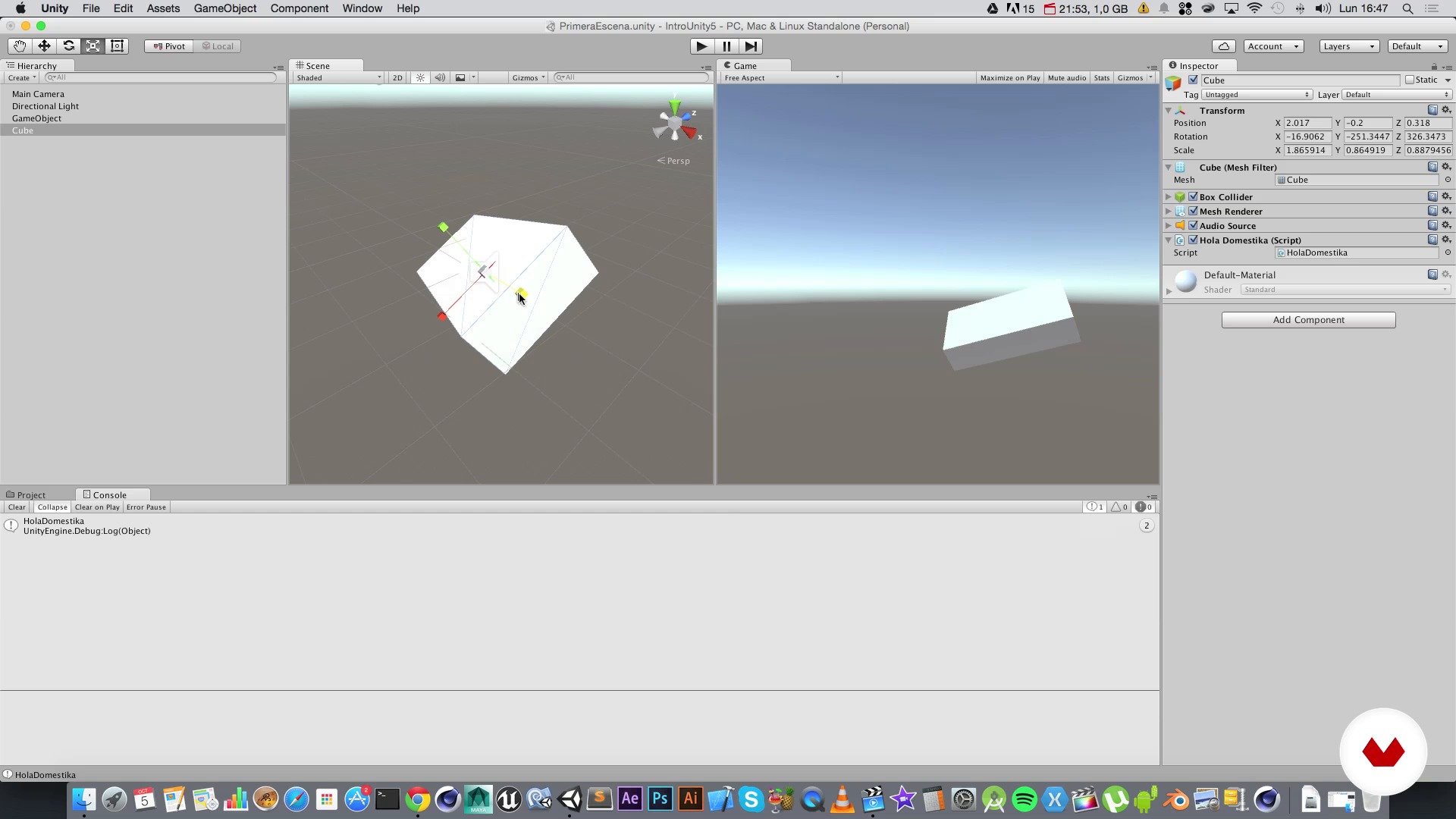Enable the Static checkbox for Cube
The image size is (1456, 819).
pyautogui.click(x=1409, y=80)
